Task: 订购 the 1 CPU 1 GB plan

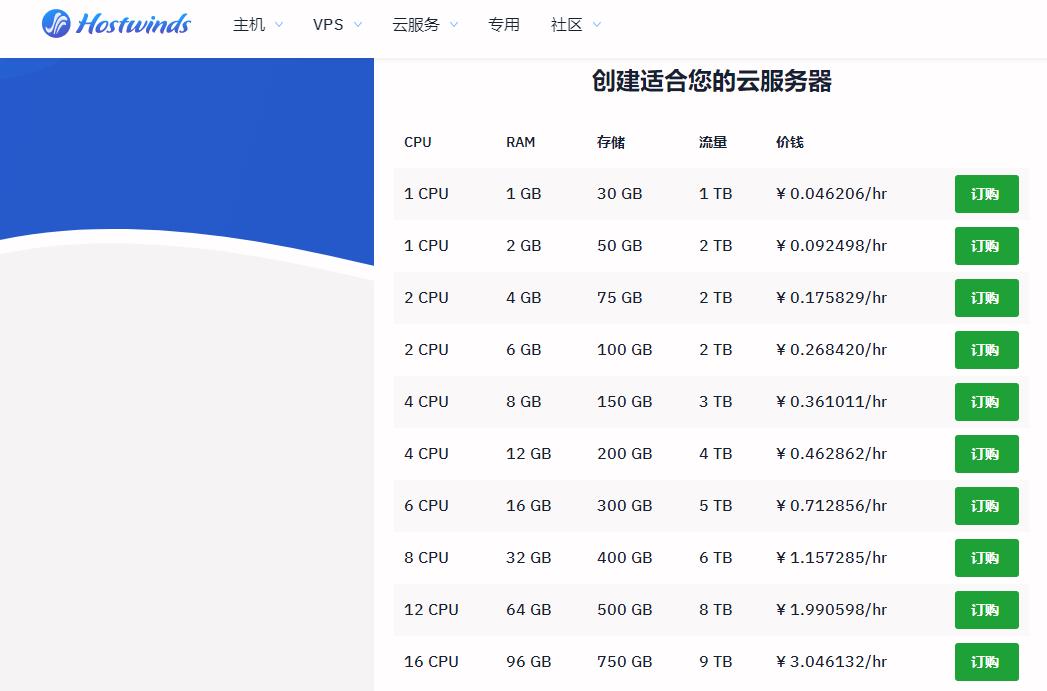Action: coord(986,194)
